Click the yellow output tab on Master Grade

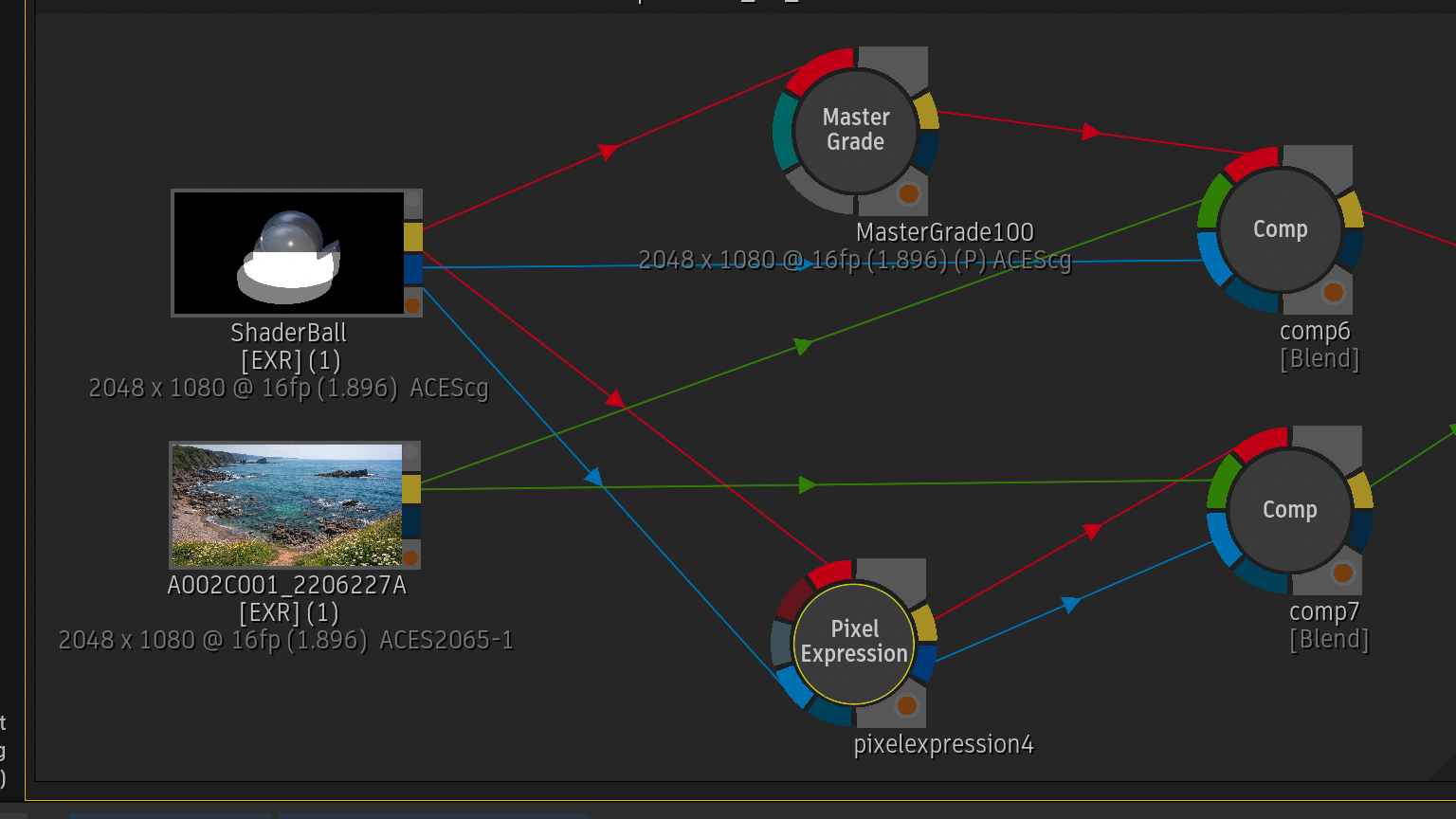927,112
